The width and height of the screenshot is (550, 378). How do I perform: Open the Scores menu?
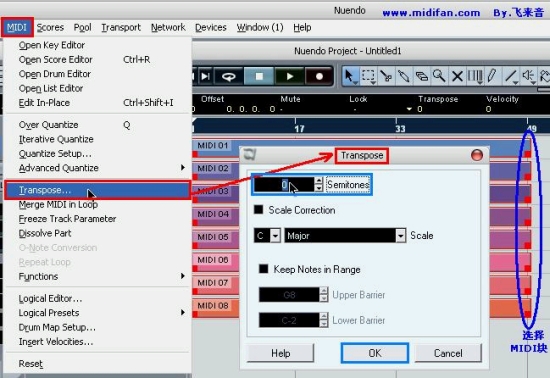tap(50, 27)
